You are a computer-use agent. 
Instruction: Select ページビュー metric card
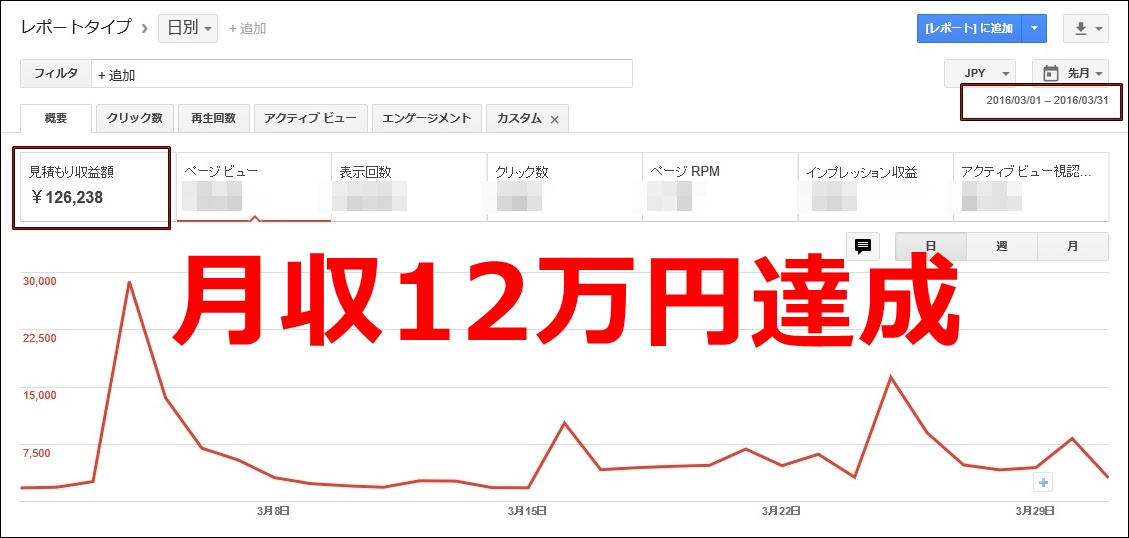click(253, 187)
